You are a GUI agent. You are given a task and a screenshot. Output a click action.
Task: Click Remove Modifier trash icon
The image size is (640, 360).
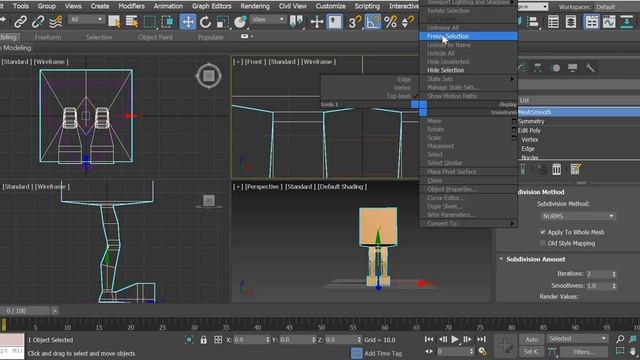coord(556,169)
